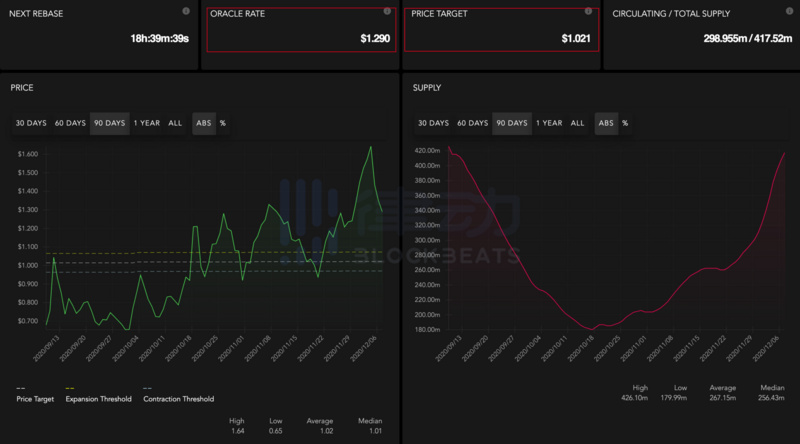
Task: Show Circulating / Total Supply info tooltip icon
Action: pyautogui.click(x=790, y=11)
